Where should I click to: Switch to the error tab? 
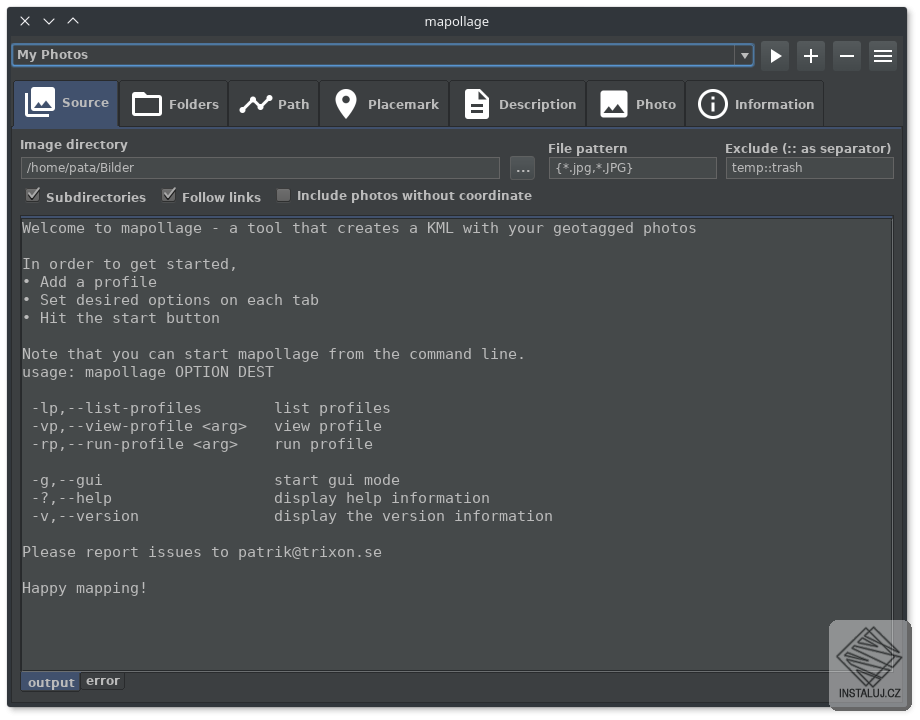point(103,681)
